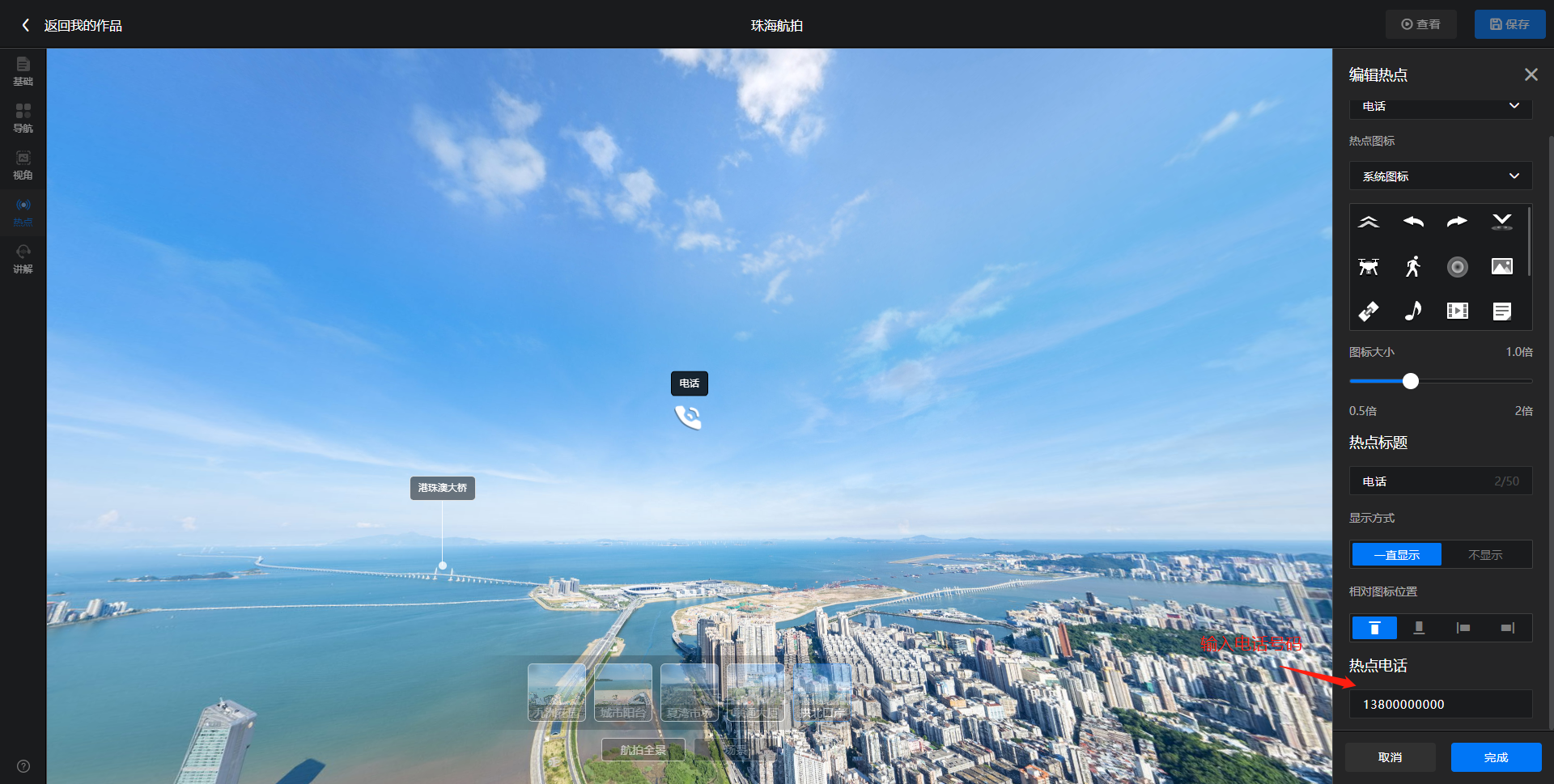Choose 一直显示 display mode
Image resolution: width=1554 pixels, height=784 pixels.
1396,554
